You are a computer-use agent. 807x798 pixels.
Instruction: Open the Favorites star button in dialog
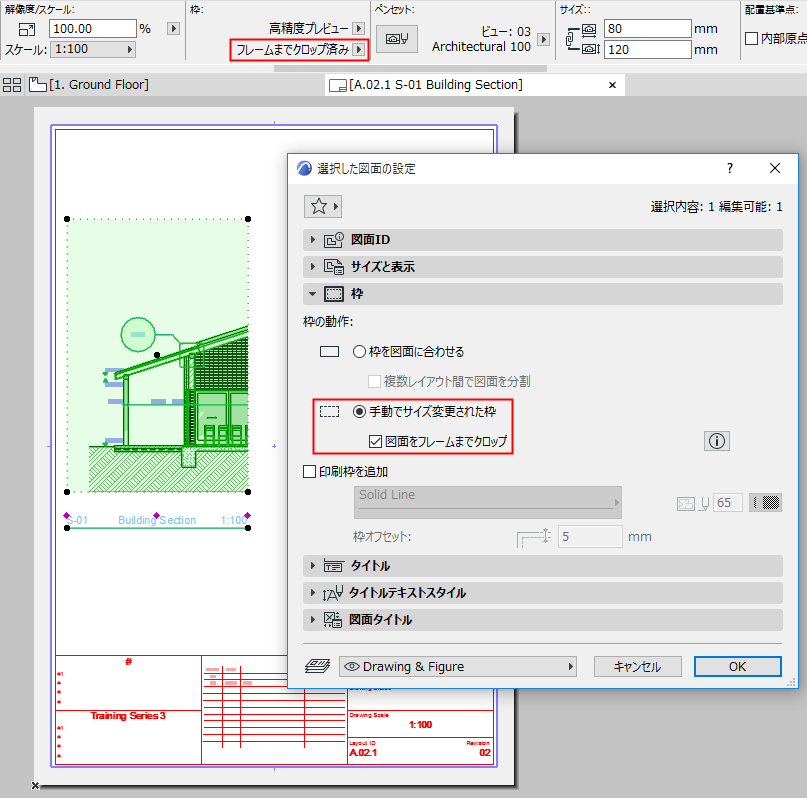[x=323, y=207]
